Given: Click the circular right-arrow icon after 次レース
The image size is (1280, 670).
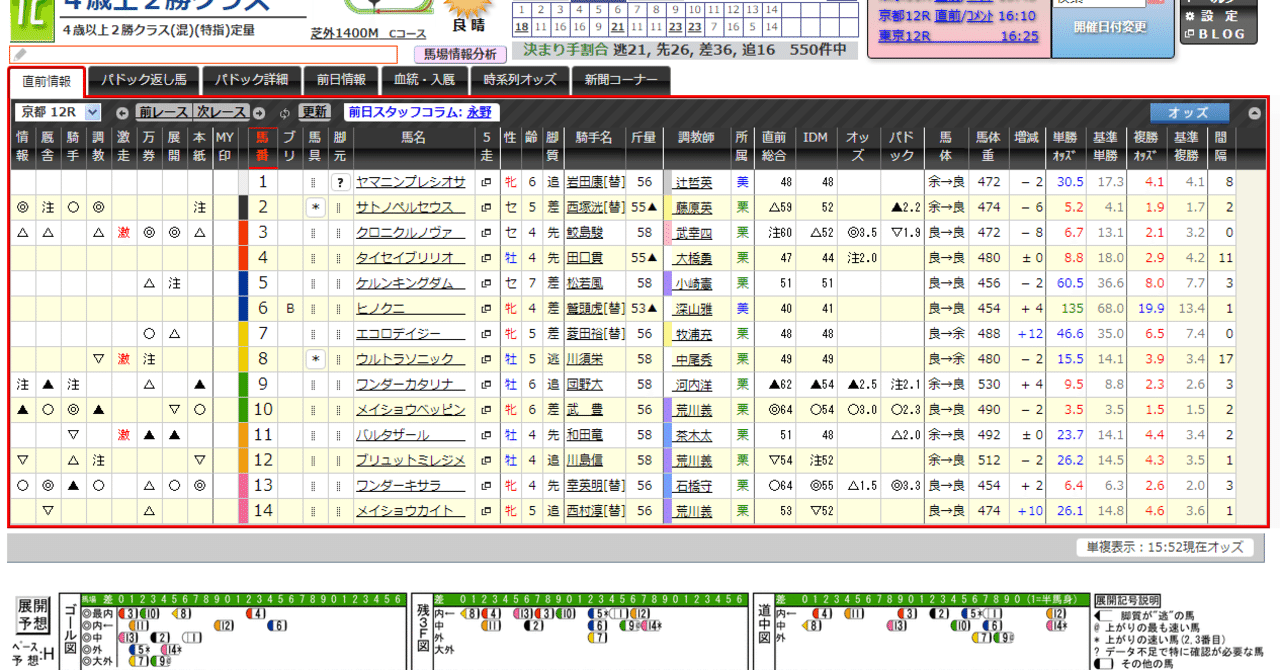Looking at the screenshot, I should [x=258, y=112].
